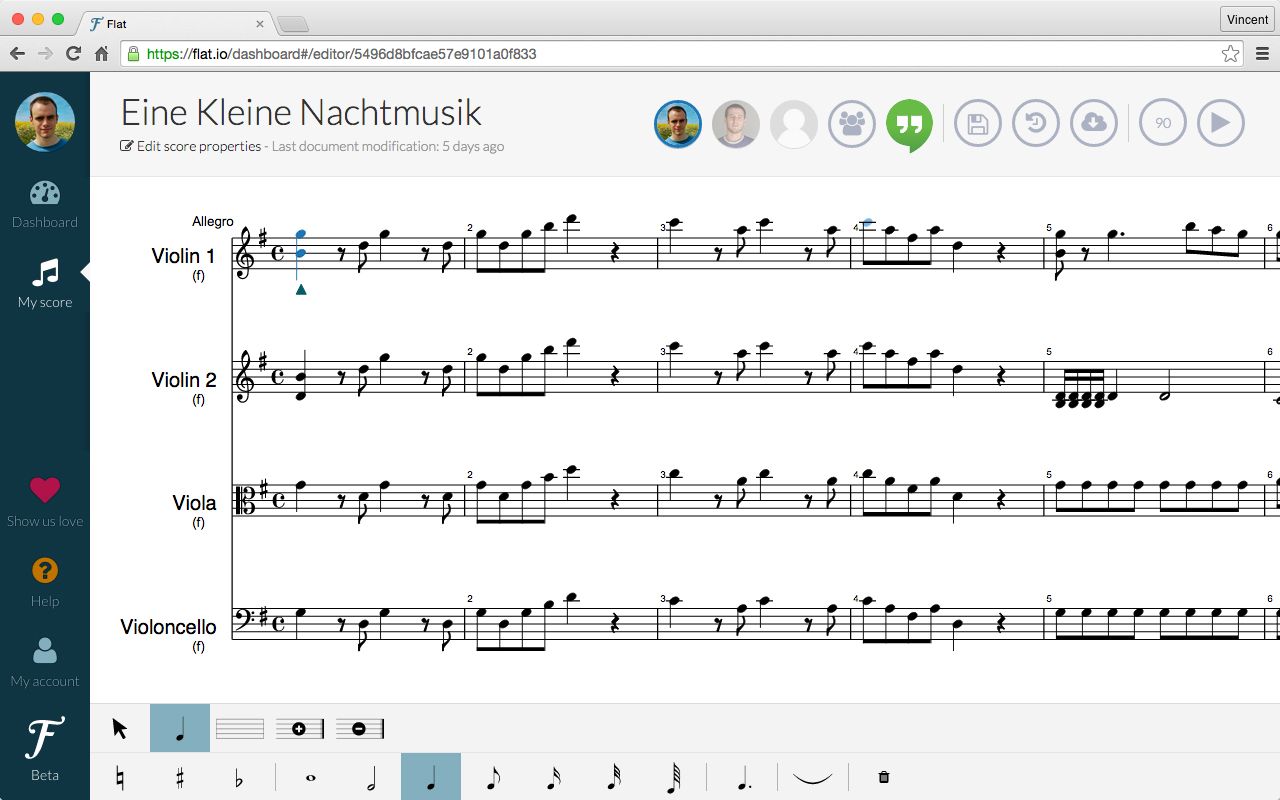Select the Viola staff label
This screenshot has width=1280, height=800.
(194, 503)
